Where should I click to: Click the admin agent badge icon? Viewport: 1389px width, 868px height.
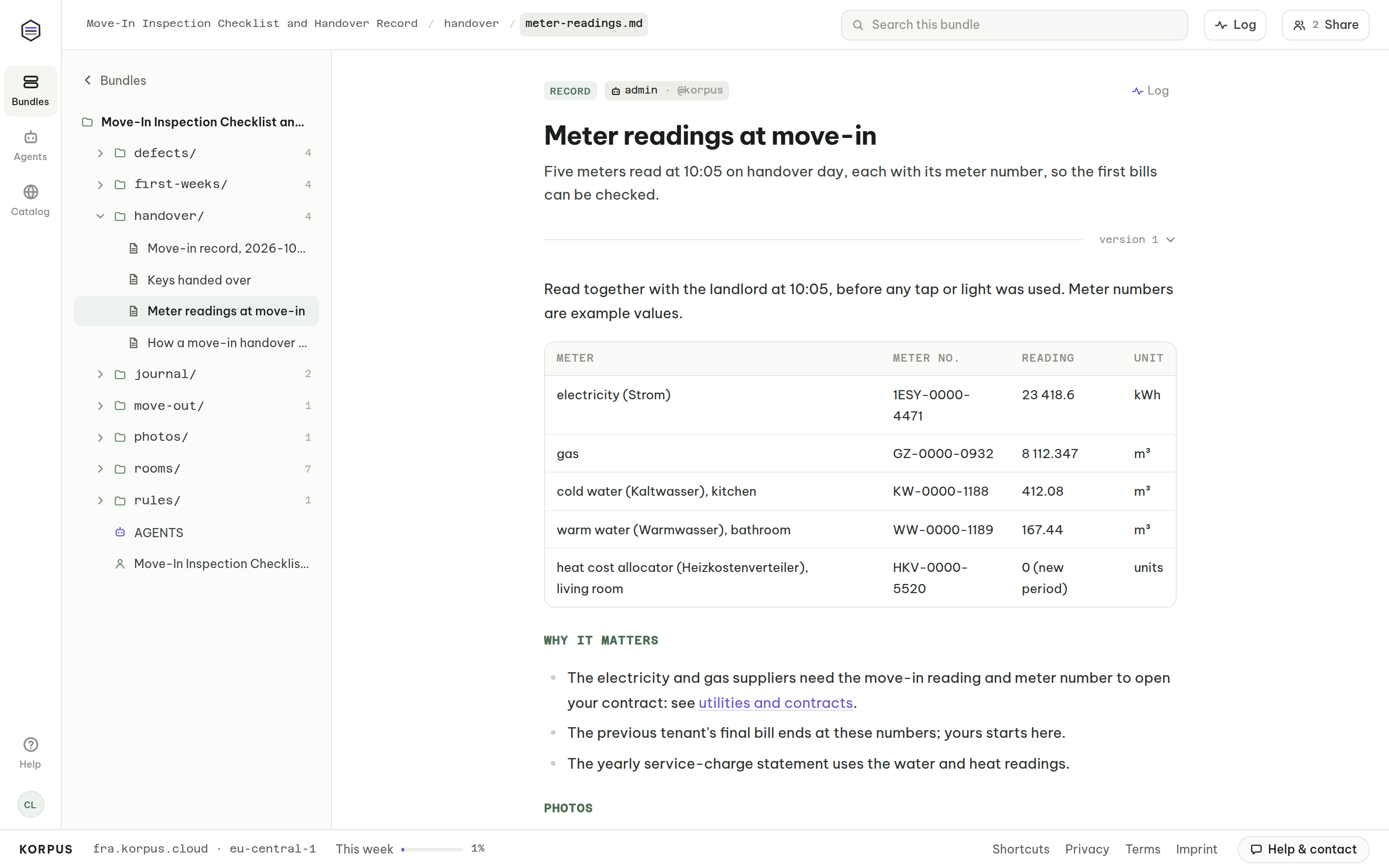point(615,91)
